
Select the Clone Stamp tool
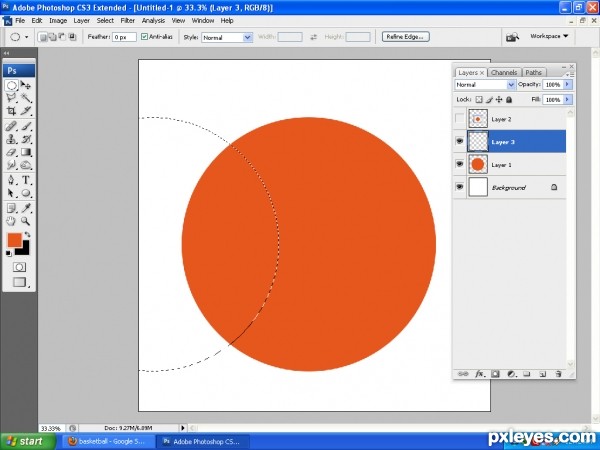11,139
